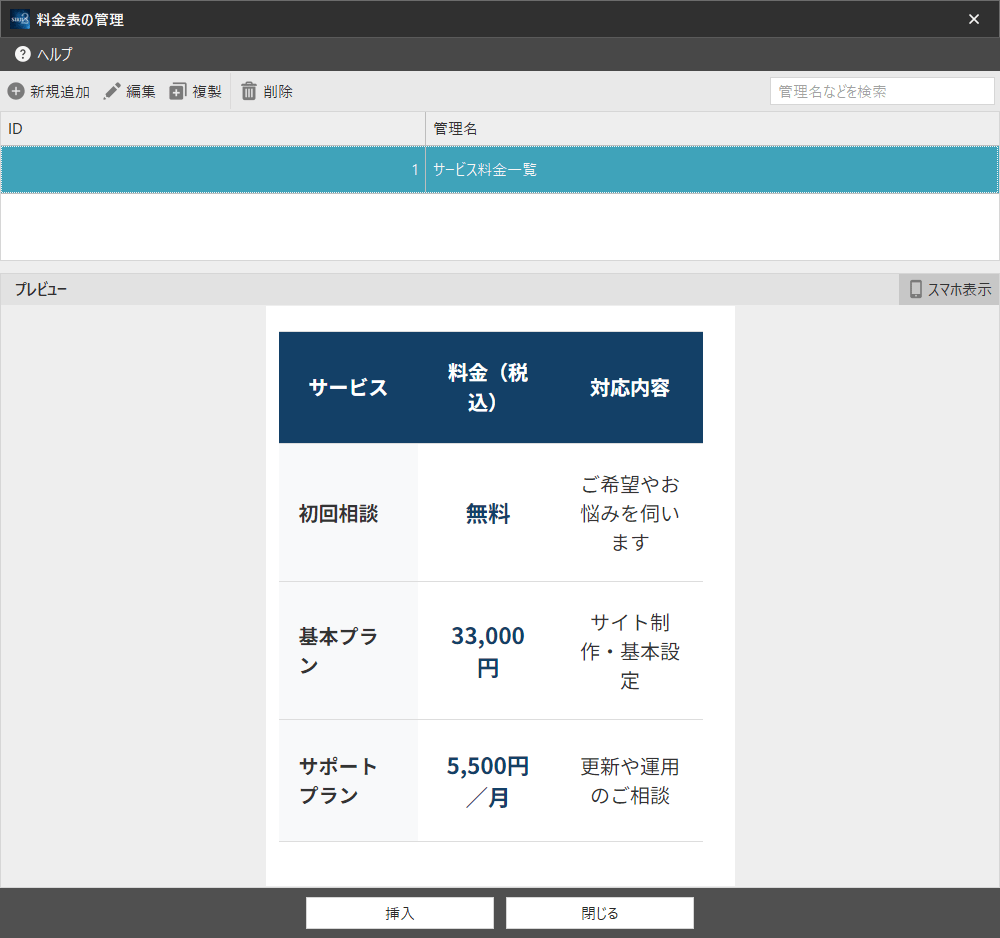Click the ご希望やお悩みを伺います description

pyautogui.click(x=630, y=513)
